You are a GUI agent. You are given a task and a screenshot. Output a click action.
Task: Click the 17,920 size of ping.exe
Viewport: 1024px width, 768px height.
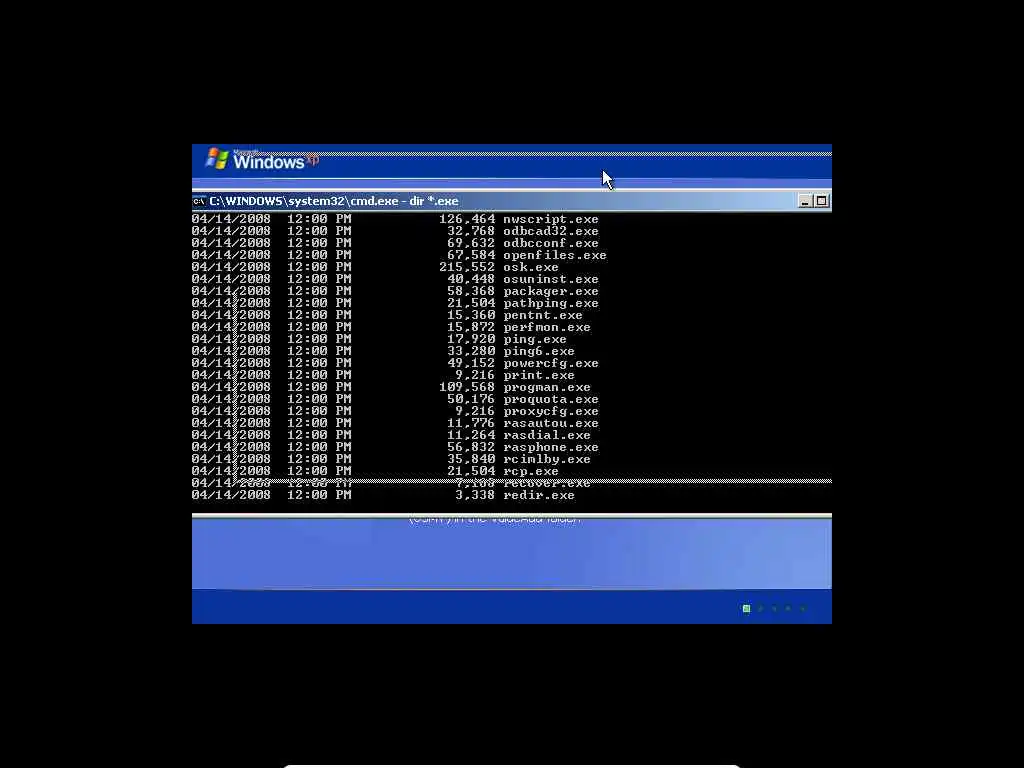[471, 339]
